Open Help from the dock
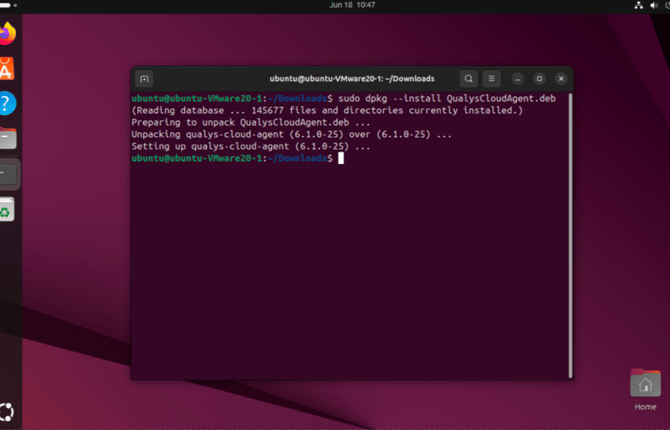The height and width of the screenshot is (430, 670). click(7, 103)
